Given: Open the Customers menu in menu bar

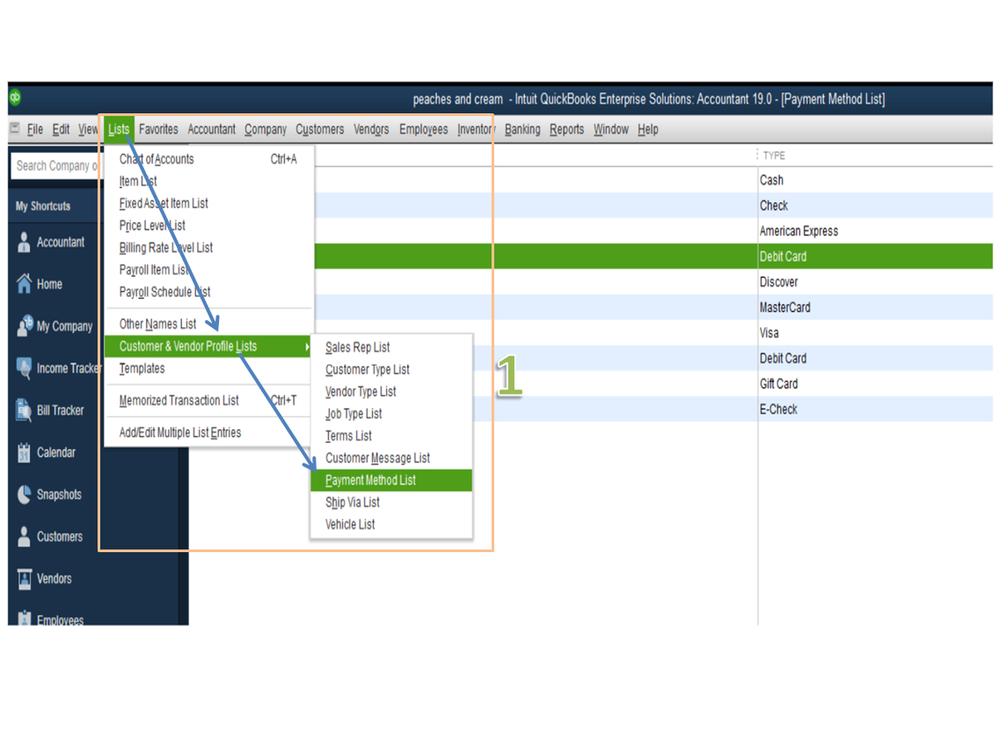Looking at the screenshot, I should click(x=320, y=129).
